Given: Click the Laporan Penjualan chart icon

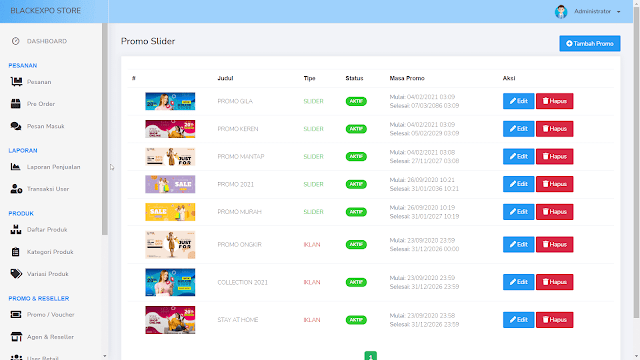Looking at the screenshot, I should click(x=16, y=167).
